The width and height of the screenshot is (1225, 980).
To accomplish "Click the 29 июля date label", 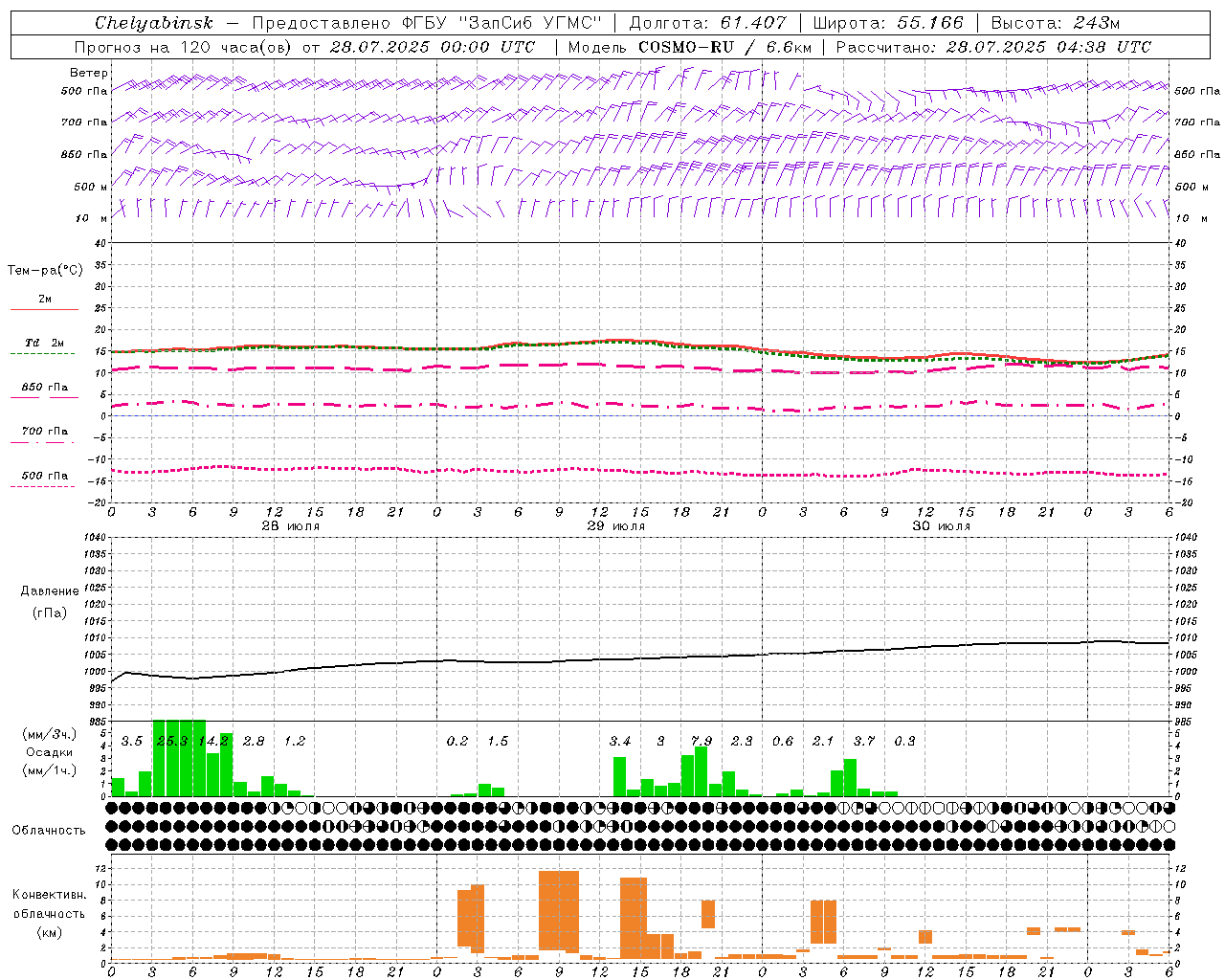I will coord(616,526).
